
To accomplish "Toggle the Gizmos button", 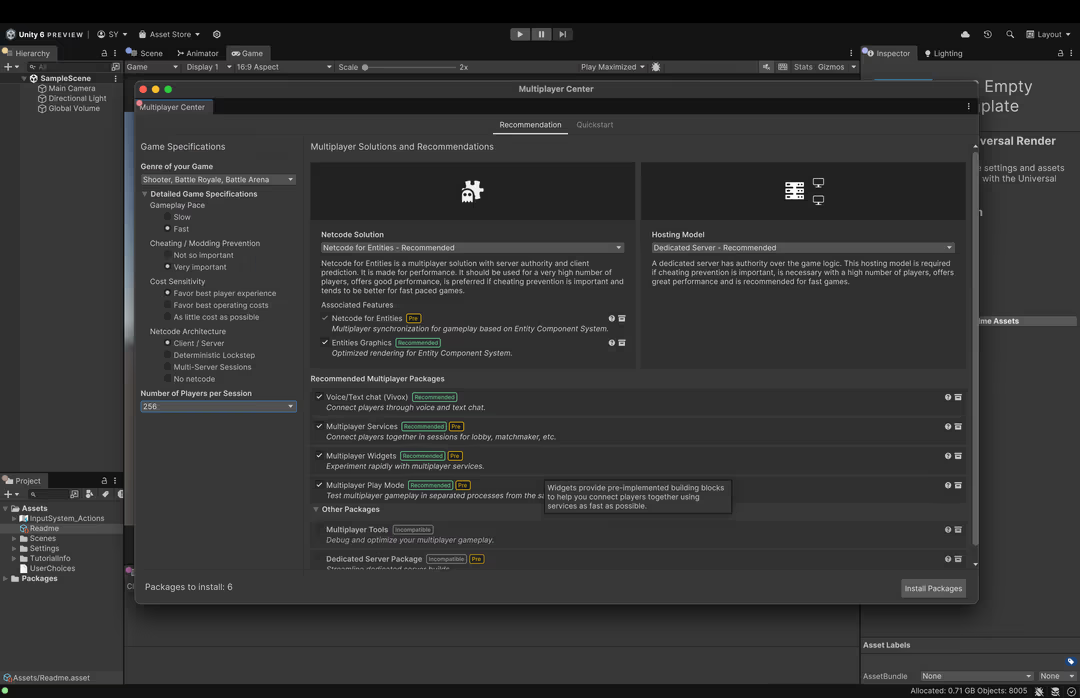I will 831,67.
